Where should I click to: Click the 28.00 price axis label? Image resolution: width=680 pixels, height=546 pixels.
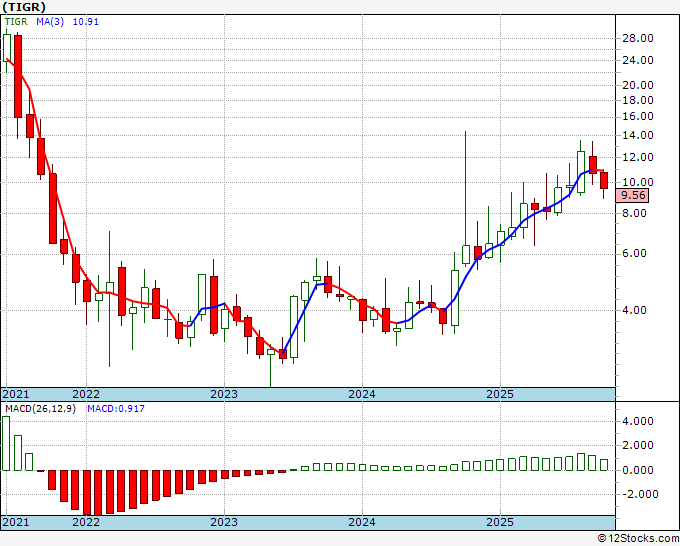click(638, 38)
